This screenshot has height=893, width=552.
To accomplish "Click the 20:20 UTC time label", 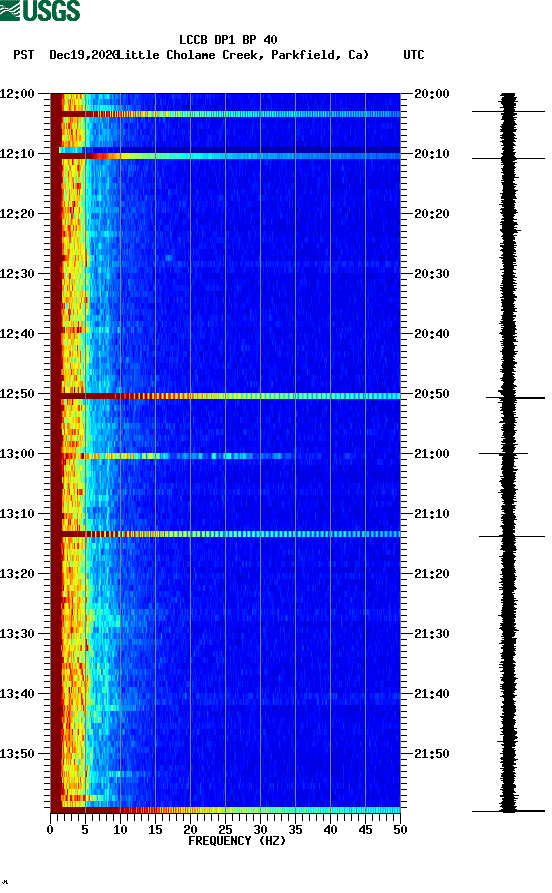I will (x=432, y=214).
